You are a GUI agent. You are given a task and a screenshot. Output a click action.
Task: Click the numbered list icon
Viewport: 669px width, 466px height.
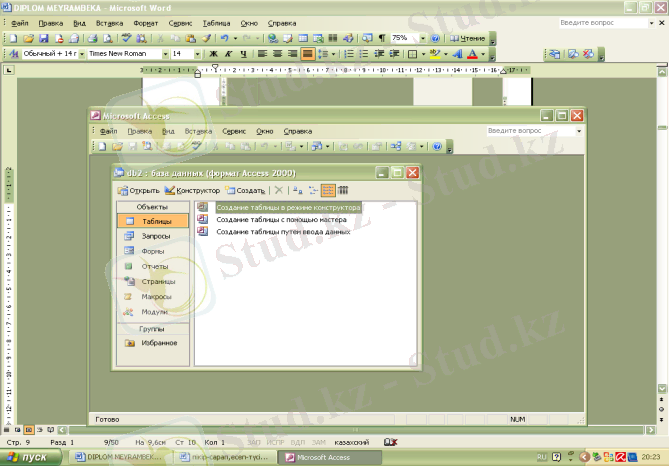pos(349,54)
